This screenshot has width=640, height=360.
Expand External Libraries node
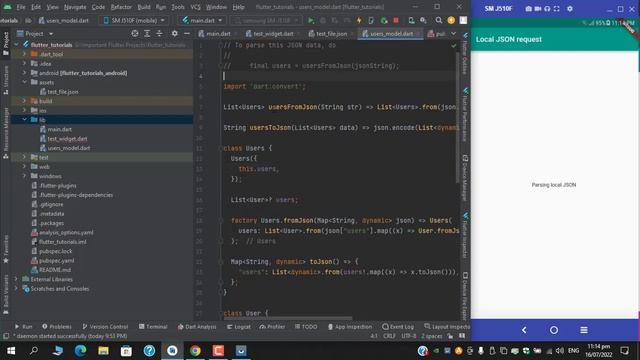pyautogui.click(x=16, y=279)
